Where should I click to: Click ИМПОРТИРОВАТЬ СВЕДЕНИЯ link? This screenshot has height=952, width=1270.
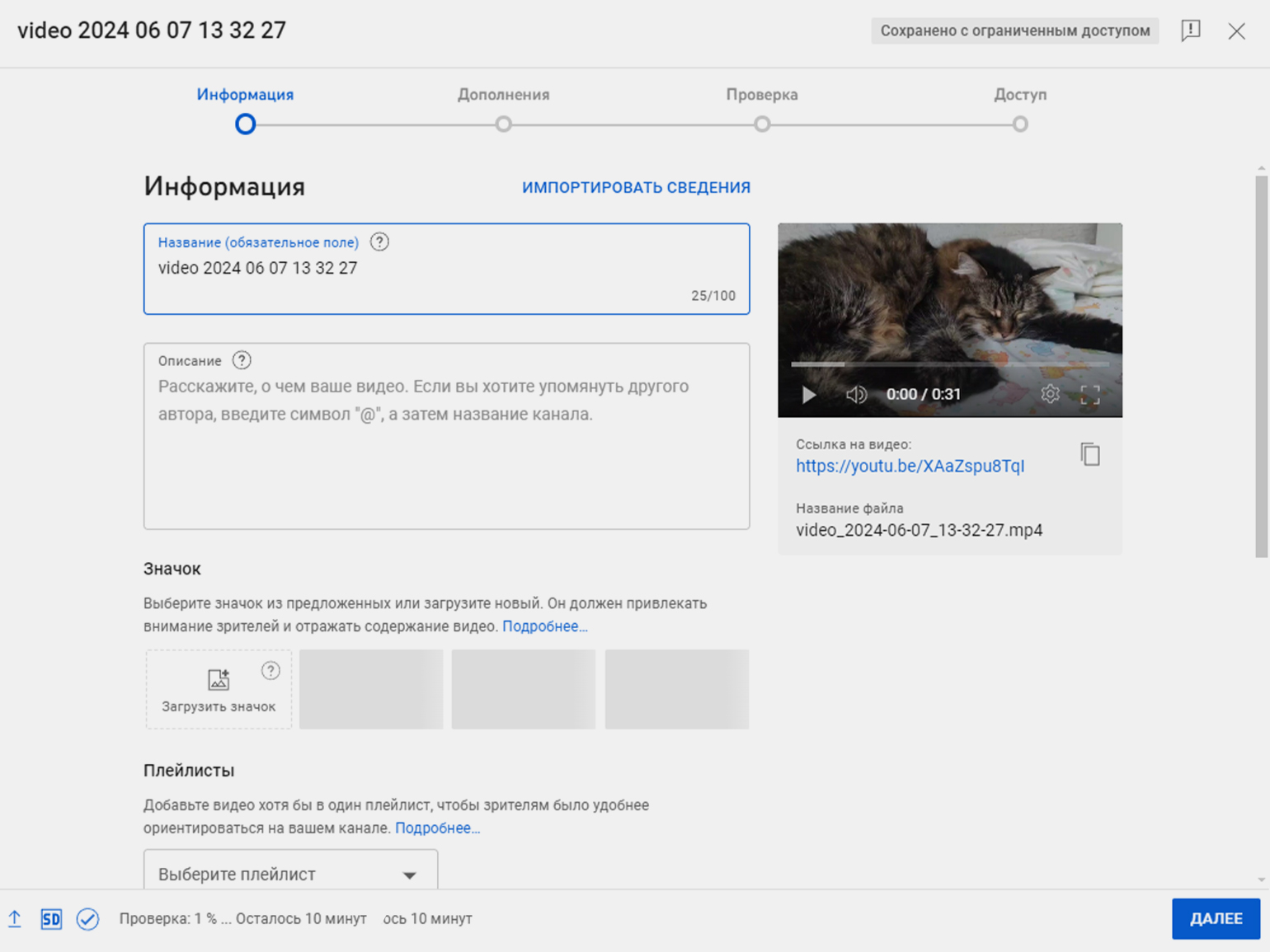click(x=636, y=188)
